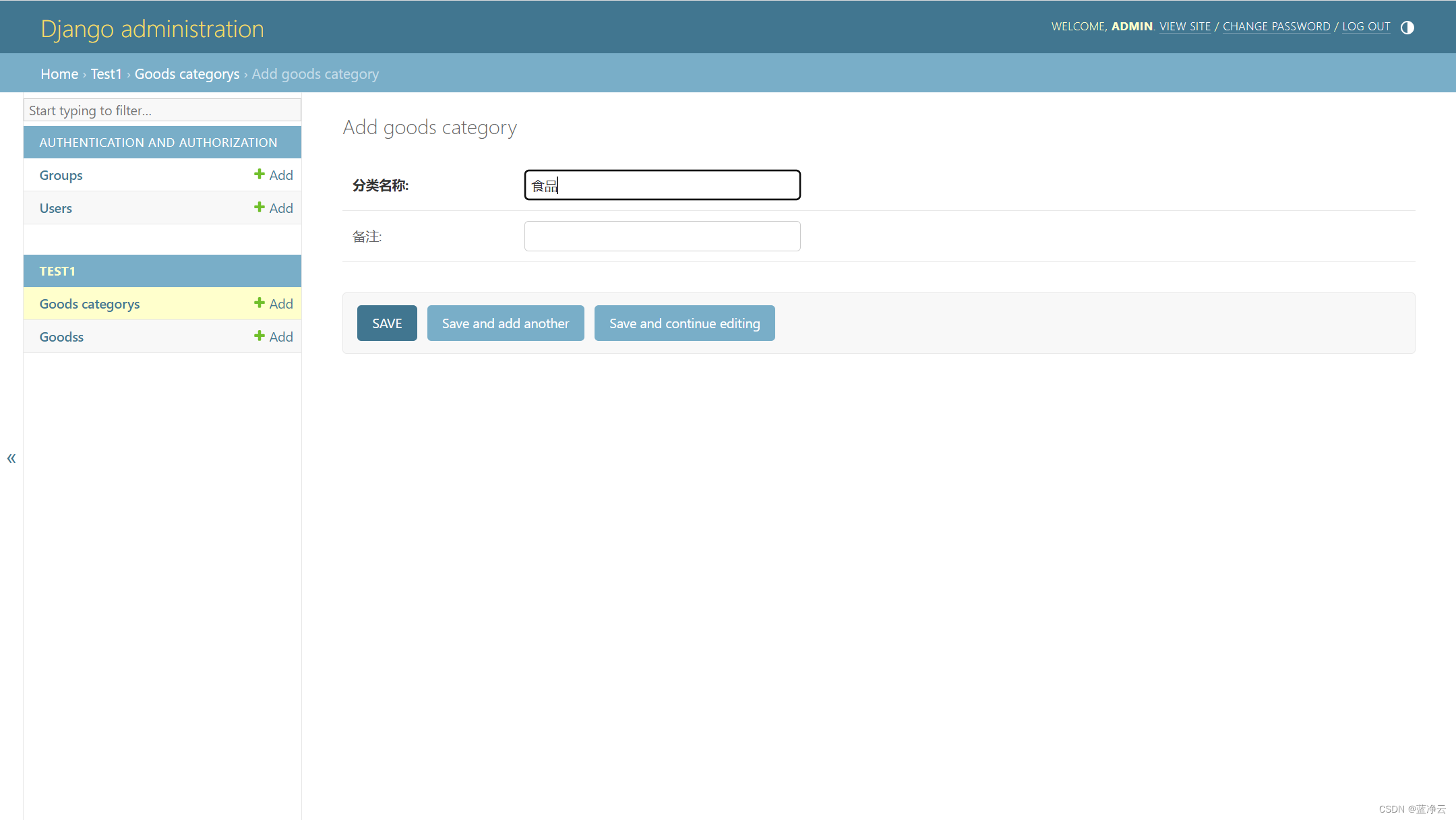Open Goods categorys breadcrumb link

click(x=187, y=74)
